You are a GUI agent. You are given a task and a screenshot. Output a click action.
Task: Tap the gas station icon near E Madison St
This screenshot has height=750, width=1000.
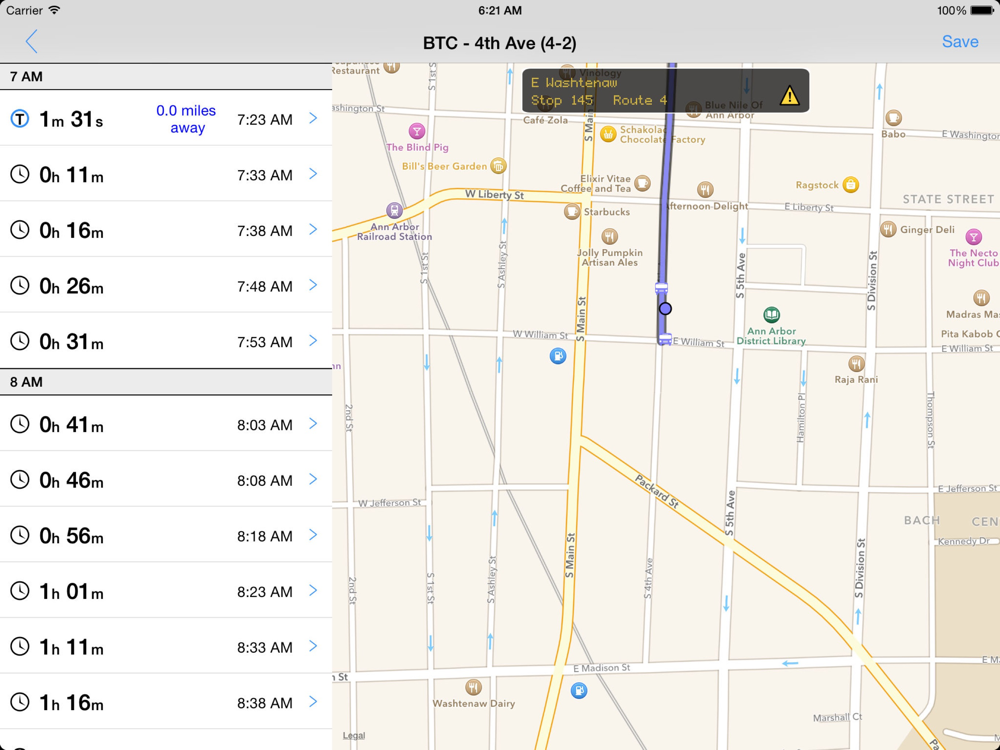(x=579, y=690)
